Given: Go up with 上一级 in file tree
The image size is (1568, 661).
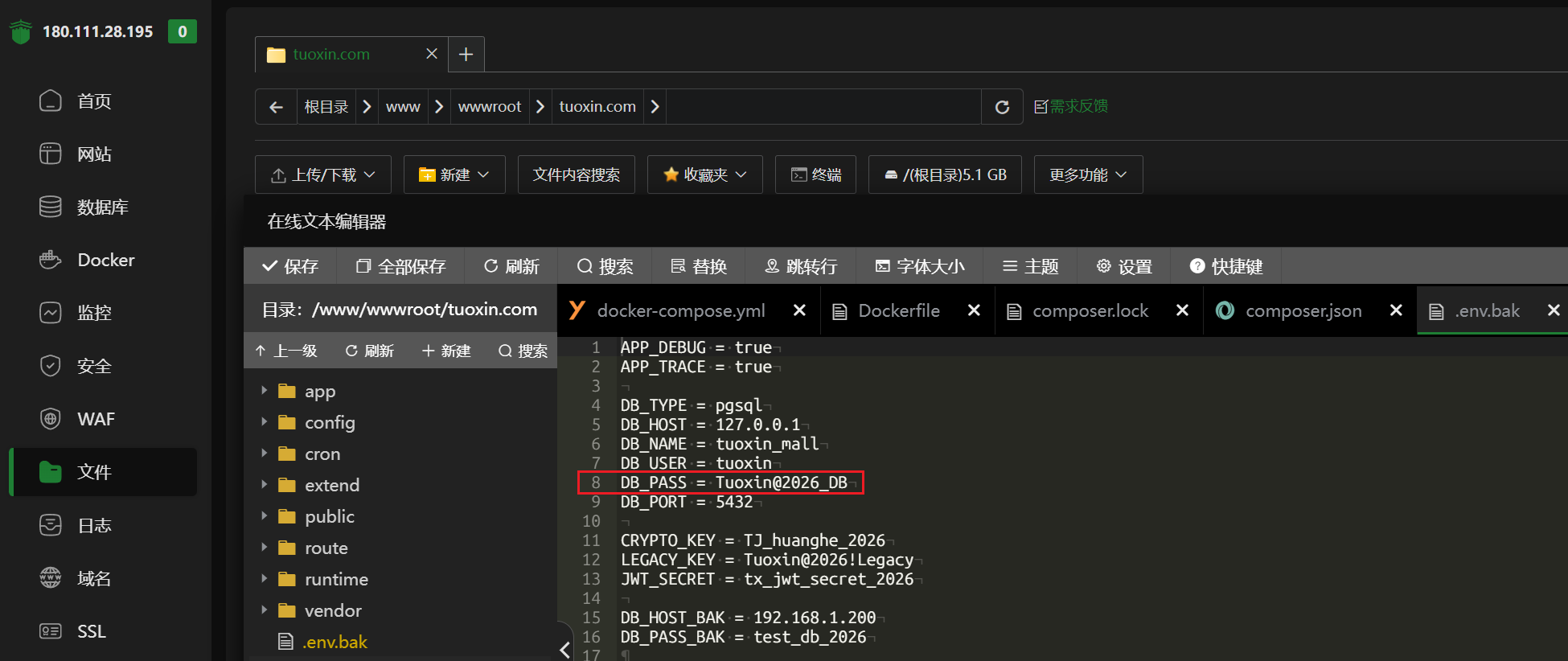Looking at the screenshot, I should click(x=286, y=351).
